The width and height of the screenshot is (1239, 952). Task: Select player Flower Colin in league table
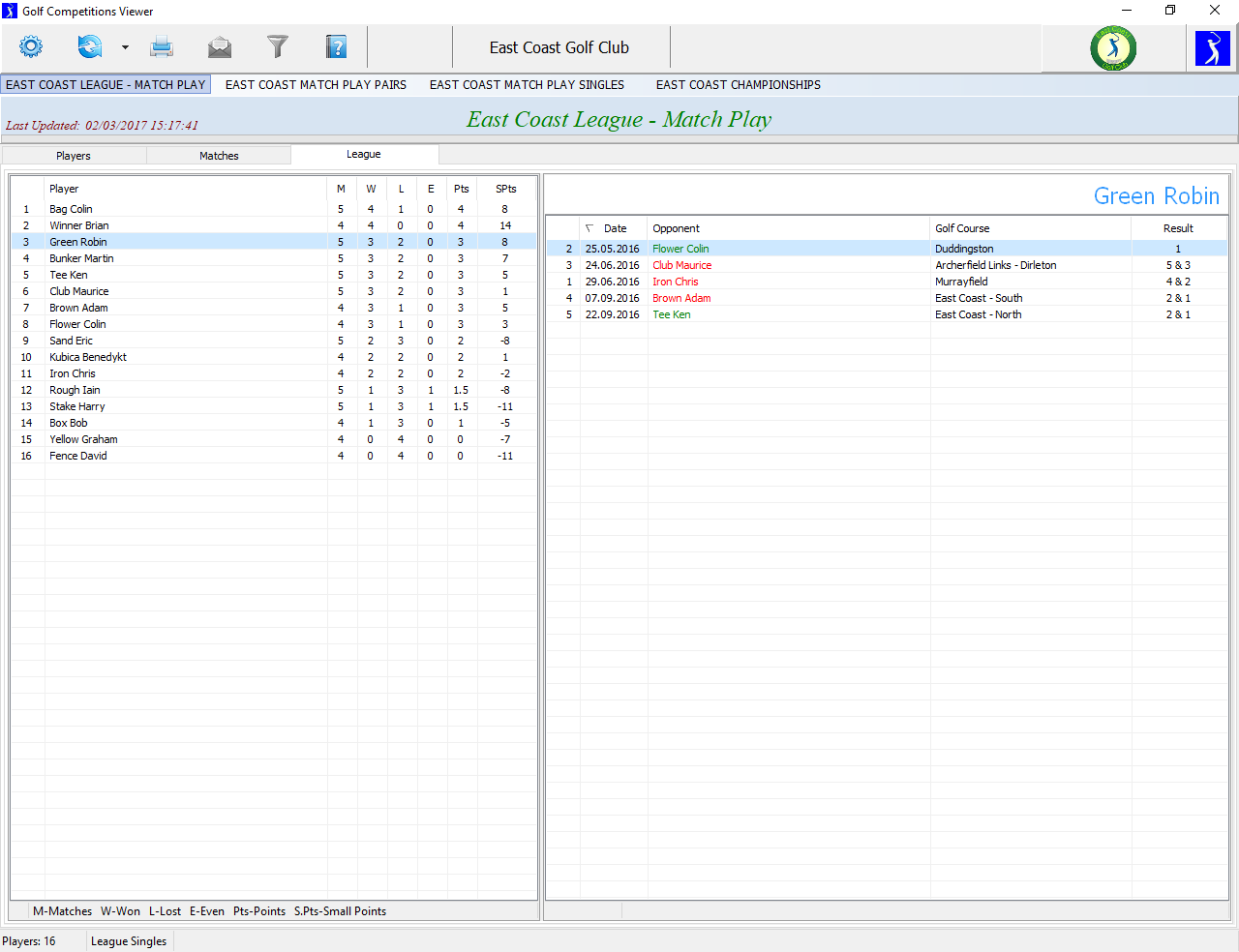(273, 324)
